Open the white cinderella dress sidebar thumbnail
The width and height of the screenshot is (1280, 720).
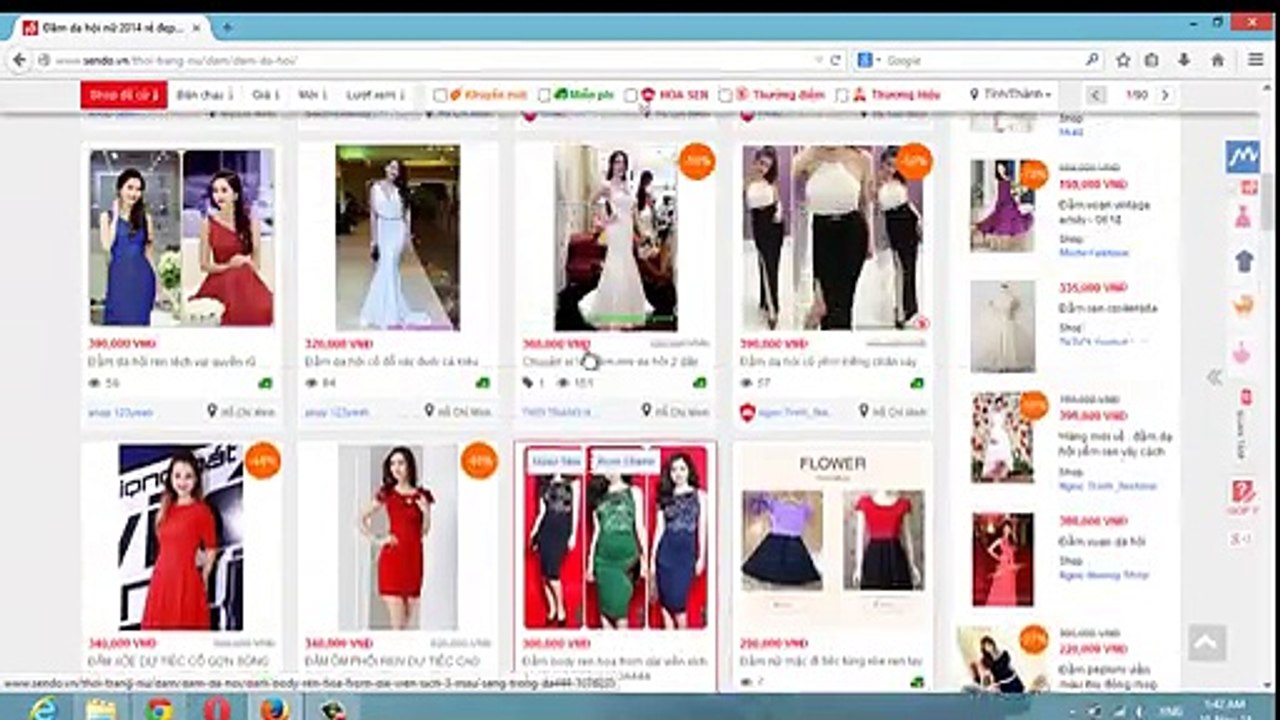[1002, 326]
